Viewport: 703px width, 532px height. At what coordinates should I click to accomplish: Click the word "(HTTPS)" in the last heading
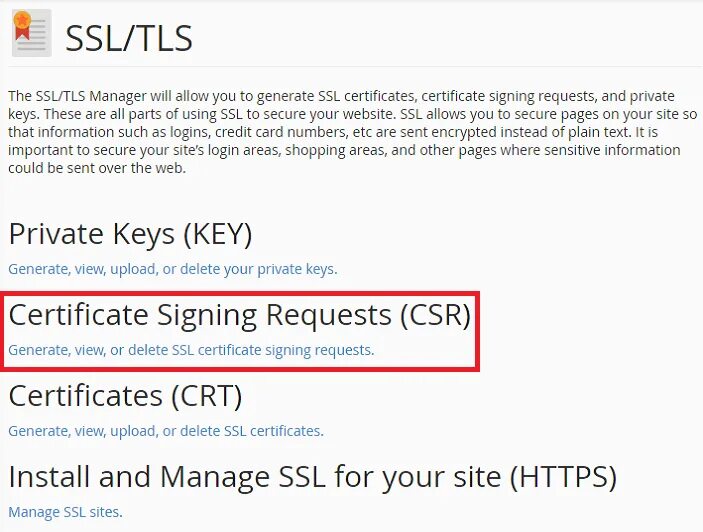click(564, 477)
